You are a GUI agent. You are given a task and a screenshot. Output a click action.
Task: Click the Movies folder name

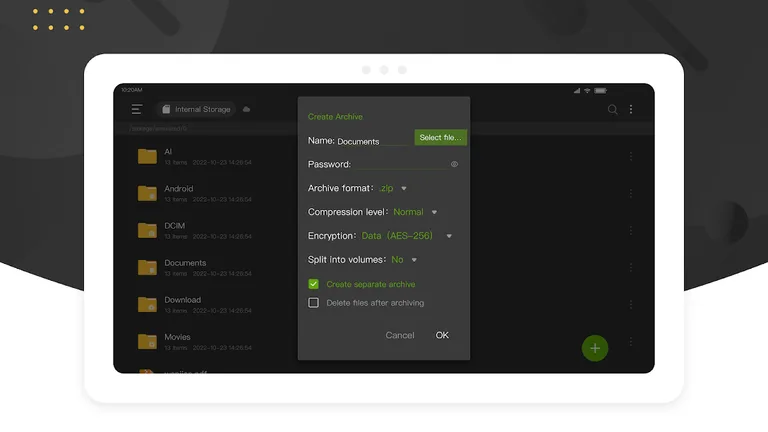[x=177, y=337]
